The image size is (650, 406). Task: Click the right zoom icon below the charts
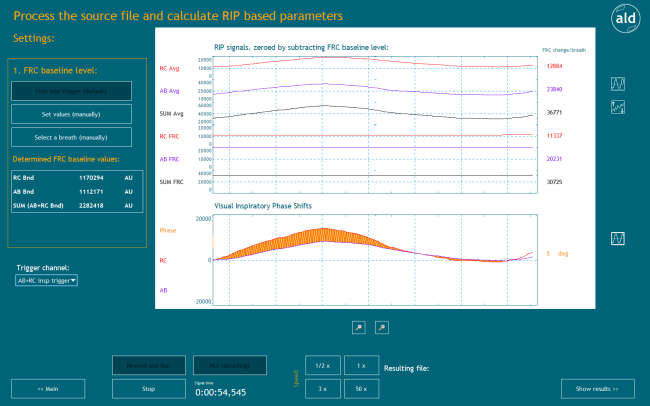click(381, 327)
